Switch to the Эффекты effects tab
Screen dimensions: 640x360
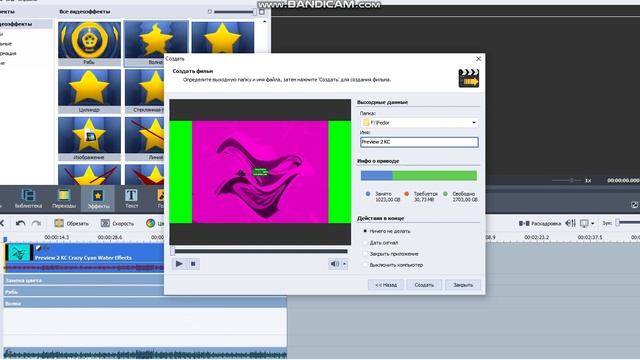[x=98, y=198]
